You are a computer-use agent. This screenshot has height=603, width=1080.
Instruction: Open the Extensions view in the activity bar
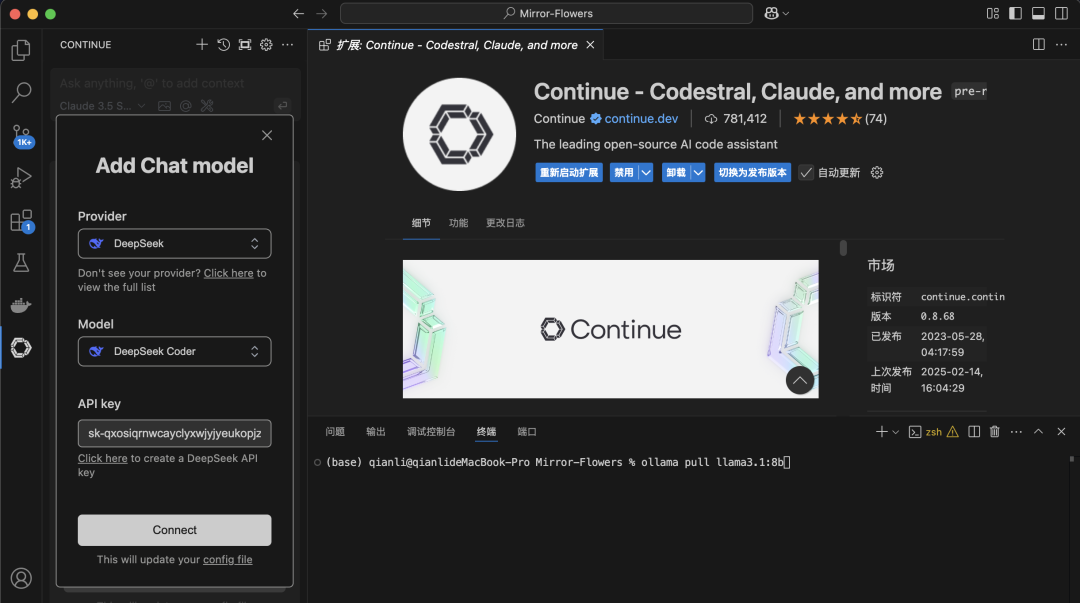pyautogui.click(x=21, y=221)
